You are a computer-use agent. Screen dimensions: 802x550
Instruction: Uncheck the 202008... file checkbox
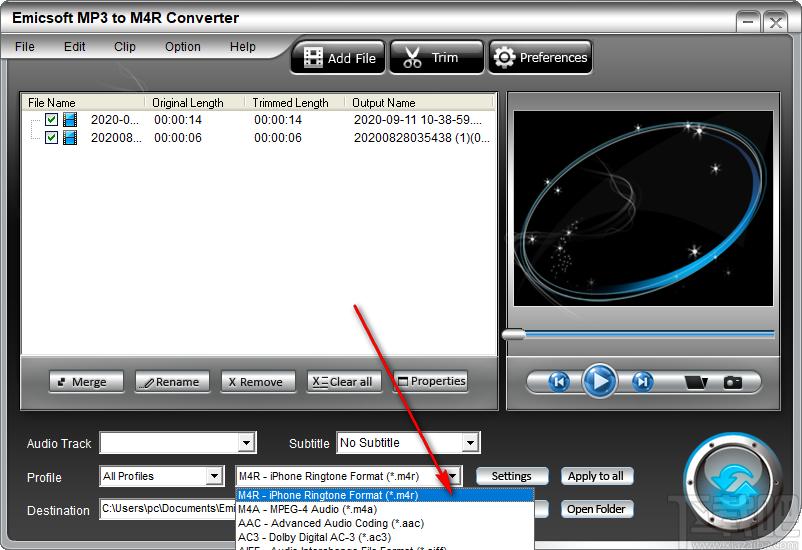click(x=51, y=138)
